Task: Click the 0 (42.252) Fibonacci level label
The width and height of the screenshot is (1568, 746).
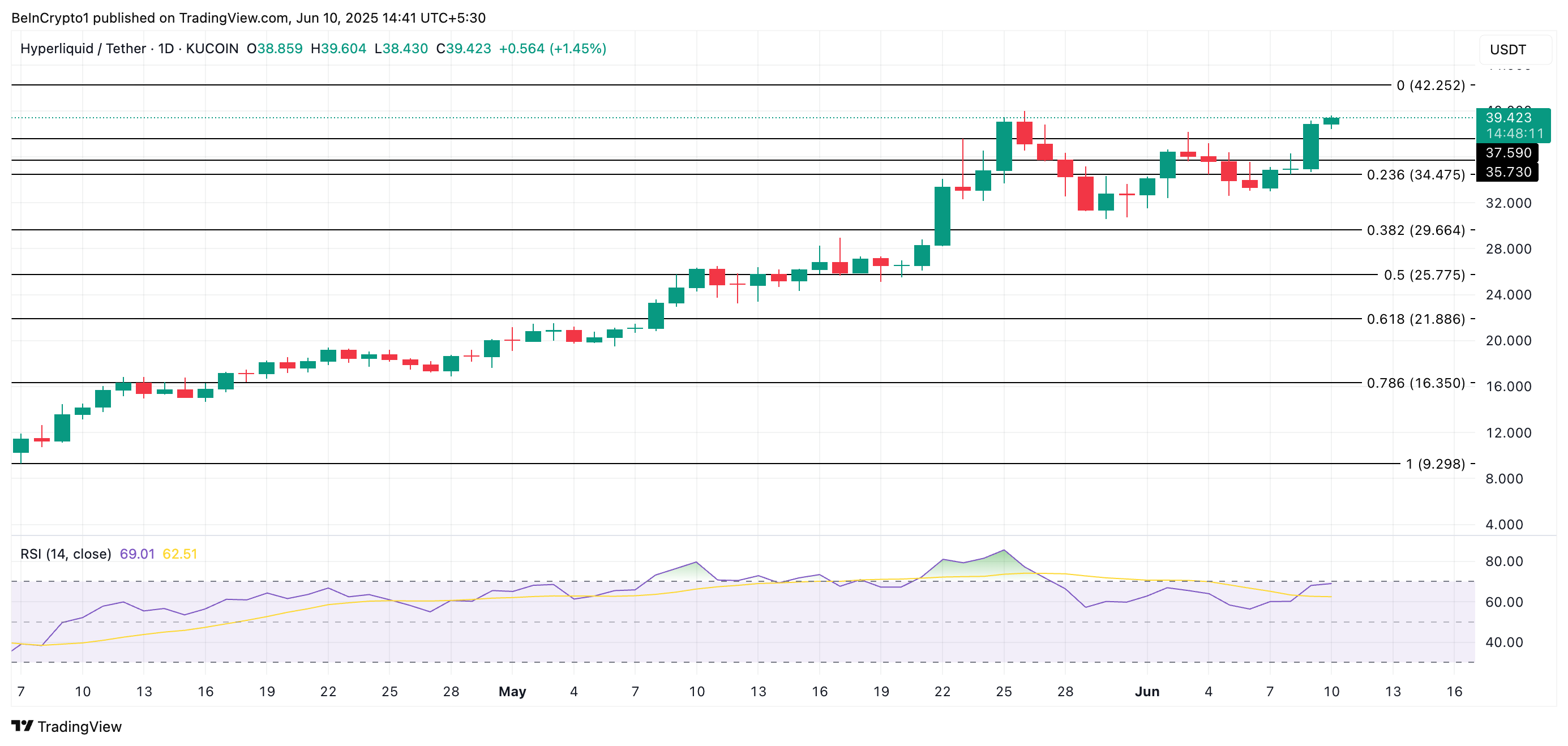Action: (x=1430, y=85)
